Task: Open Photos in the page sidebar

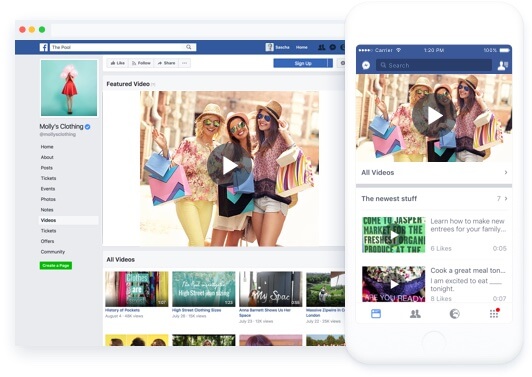Action: pyautogui.click(x=48, y=199)
